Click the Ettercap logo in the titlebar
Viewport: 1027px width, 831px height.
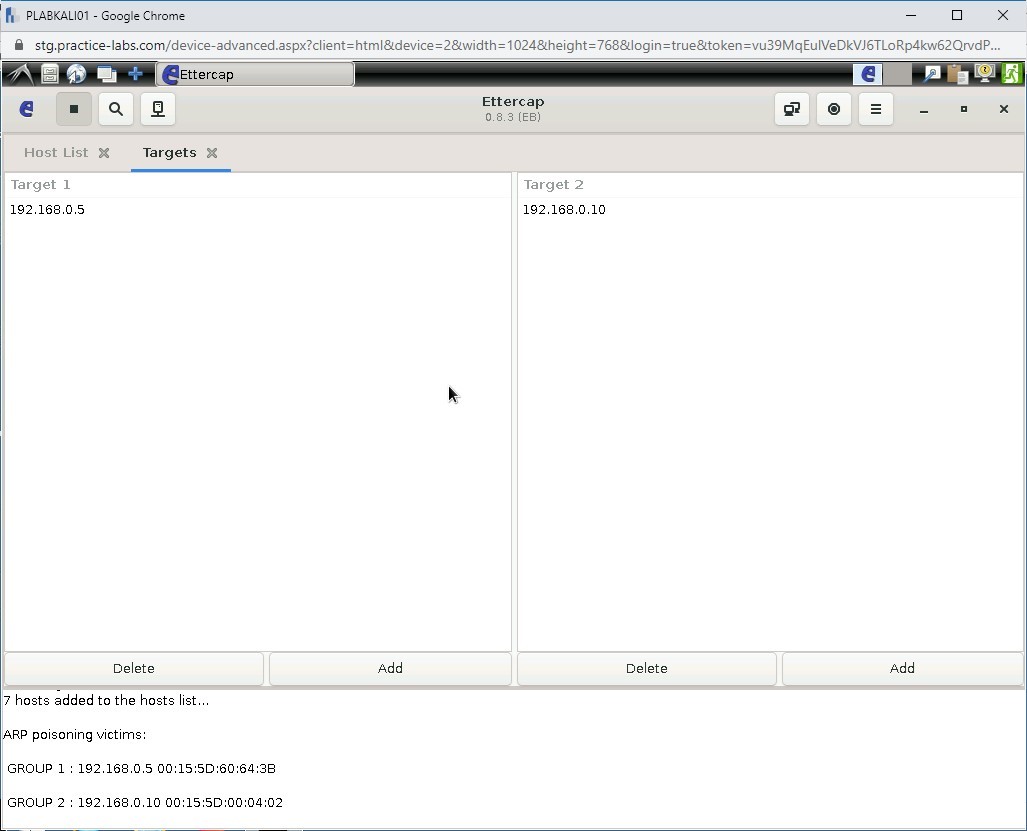click(27, 109)
